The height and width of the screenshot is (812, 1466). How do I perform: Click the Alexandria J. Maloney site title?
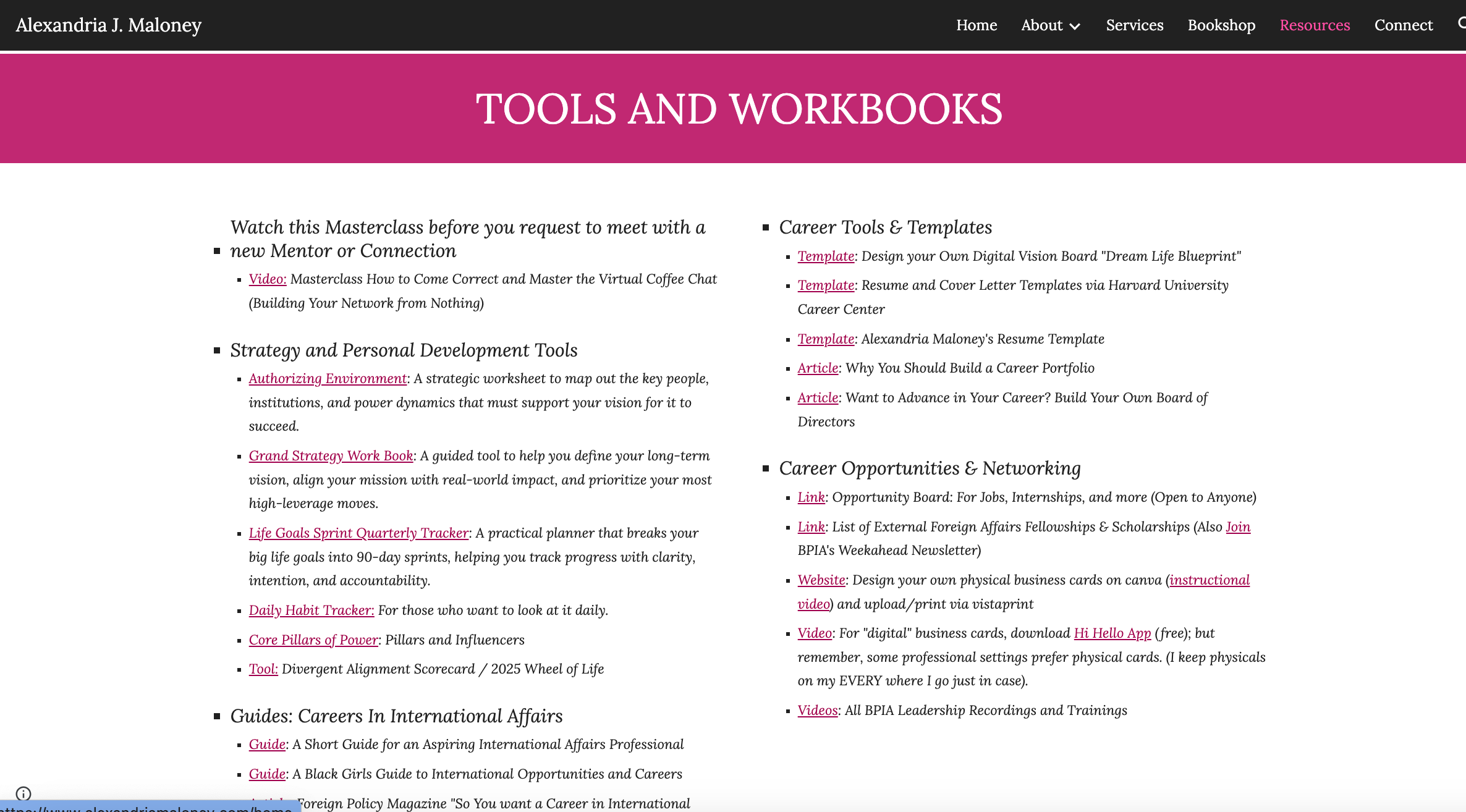109,25
